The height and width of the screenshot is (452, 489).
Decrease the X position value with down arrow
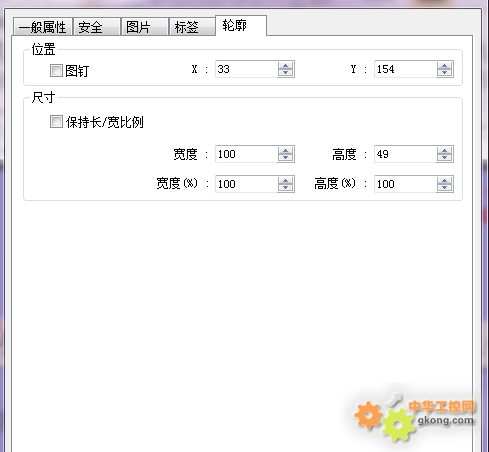pyautogui.click(x=285, y=73)
